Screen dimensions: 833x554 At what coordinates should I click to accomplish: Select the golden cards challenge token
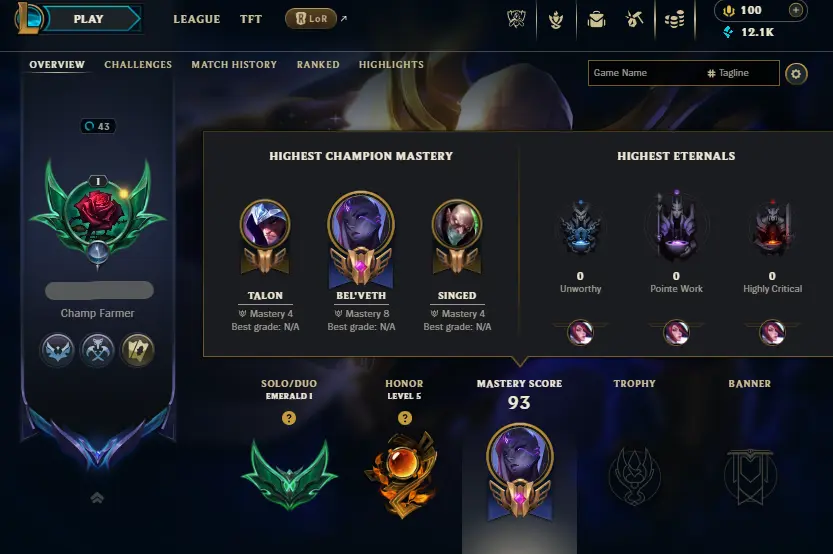(x=137, y=350)
